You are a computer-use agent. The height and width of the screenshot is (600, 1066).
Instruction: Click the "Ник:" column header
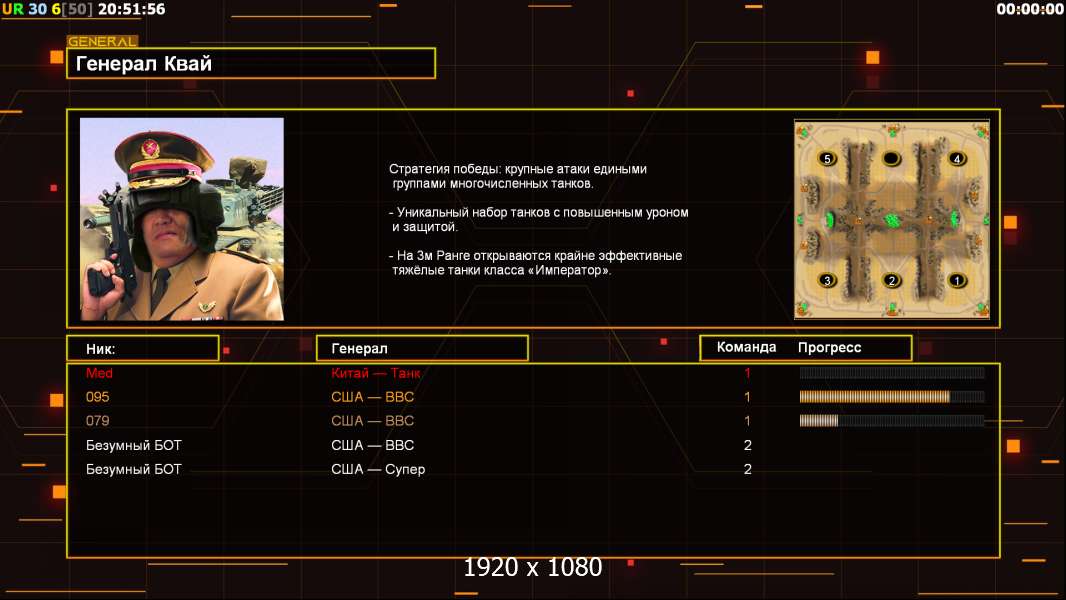pyautogui.click(x=143, y=349)
